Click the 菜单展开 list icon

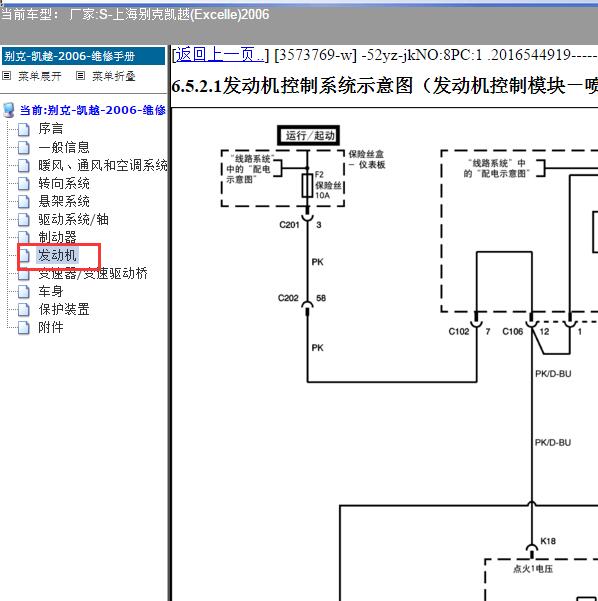click(x=7, y=76)
